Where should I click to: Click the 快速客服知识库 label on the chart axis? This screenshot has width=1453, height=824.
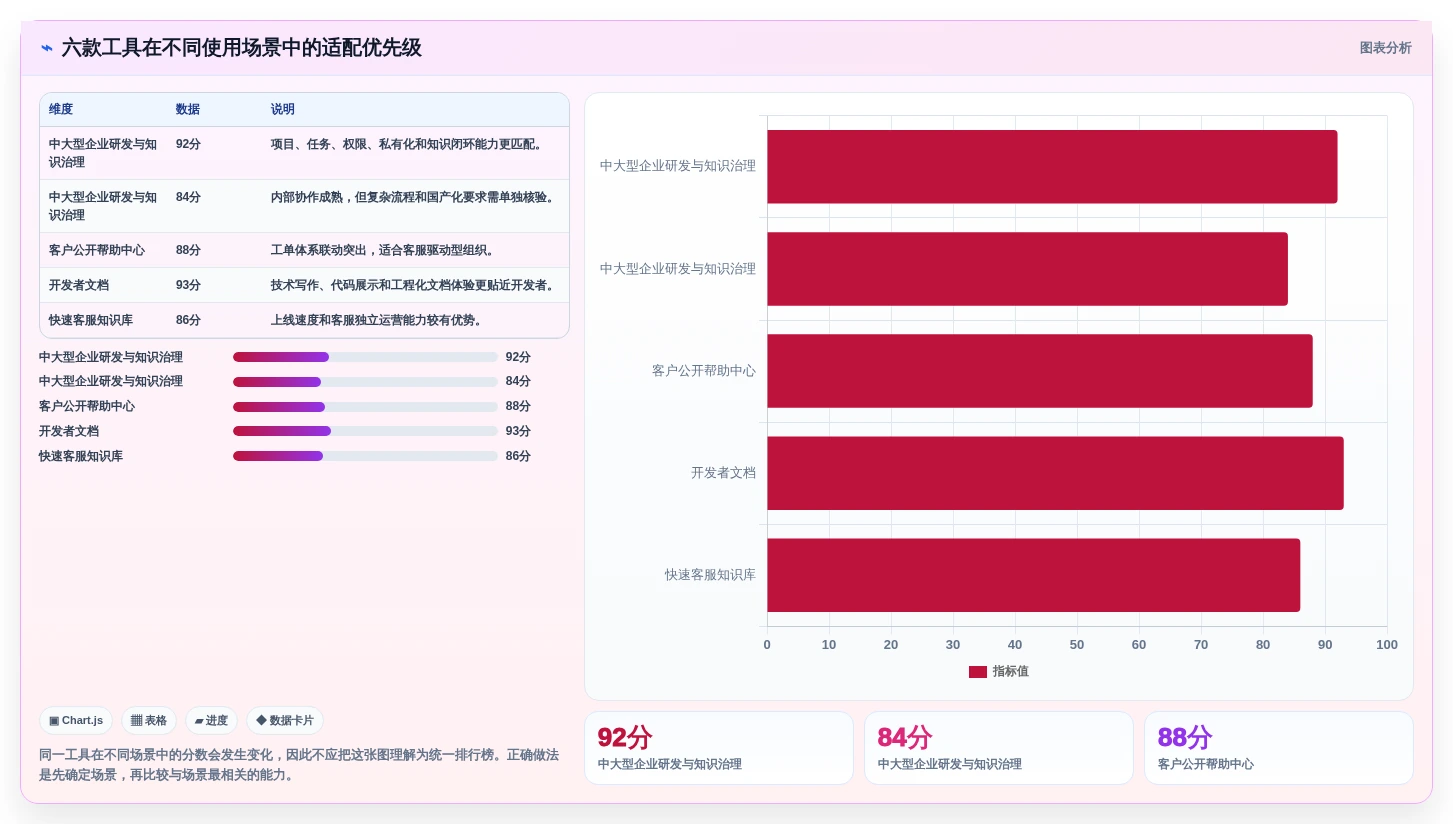[x=710, y=575]
